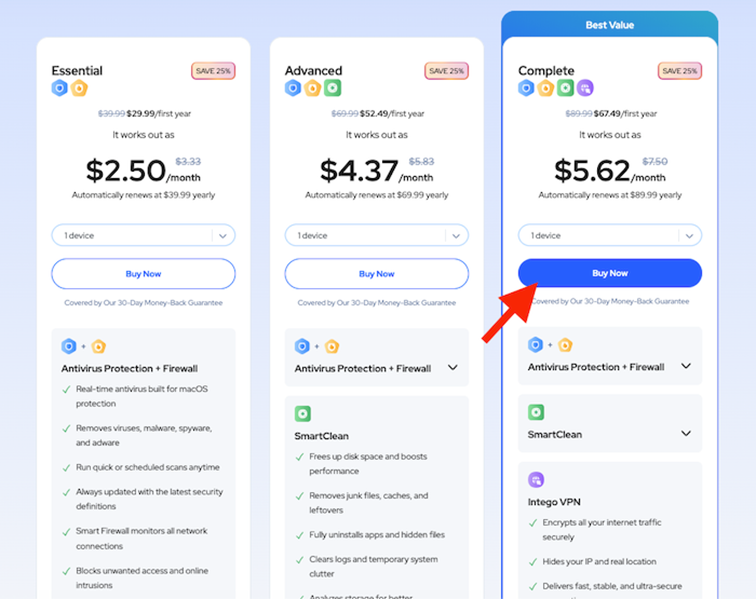The image size is (756, 599).
Task: Click Buy Now for the Essential plan
Action: pyautogui.click(x=143, y=274)
